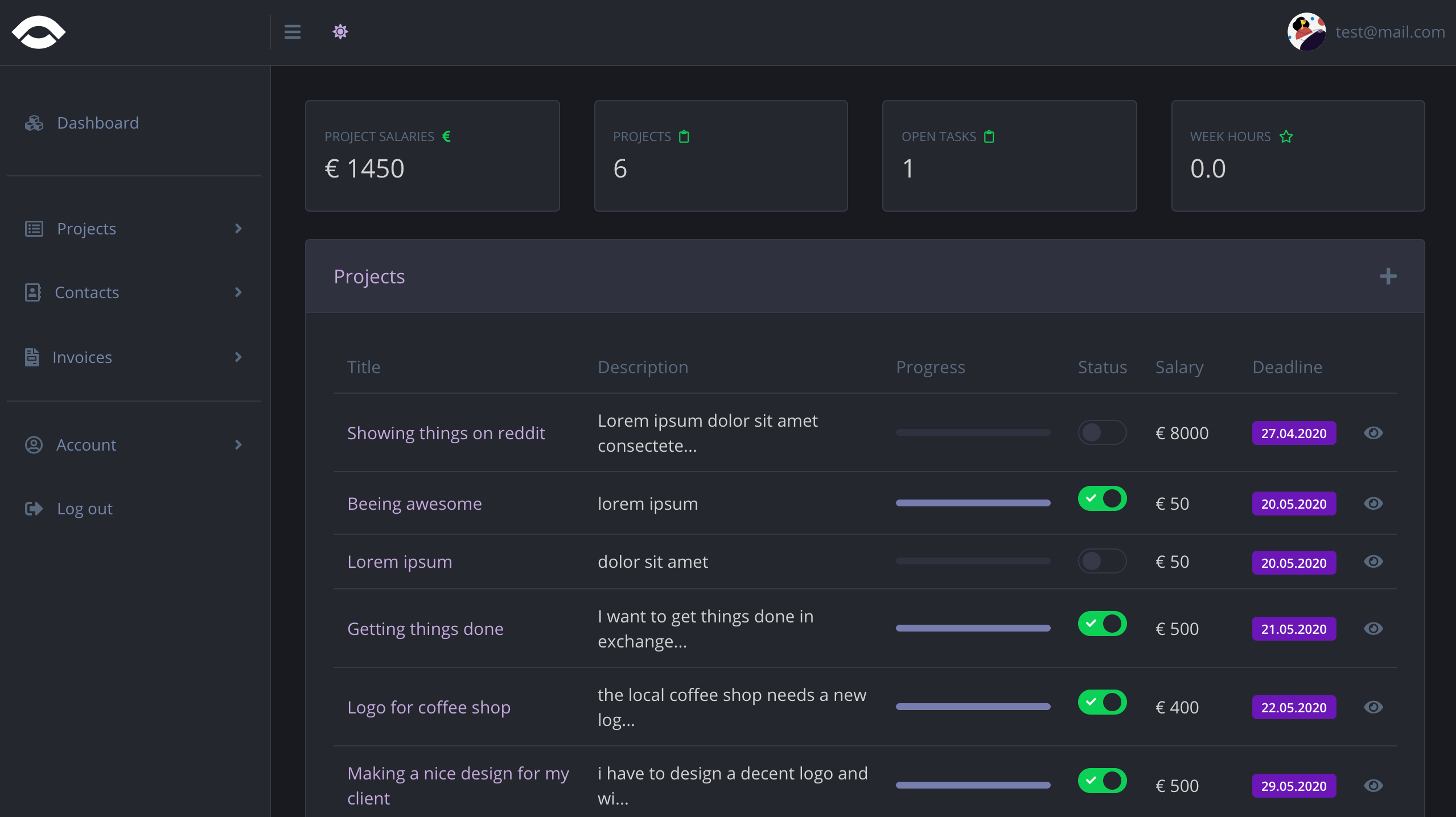Viewport: 1456px width, 817px height.
Task: Expand the Contacts sidebar chevron
Action: (x=238, y=292)
